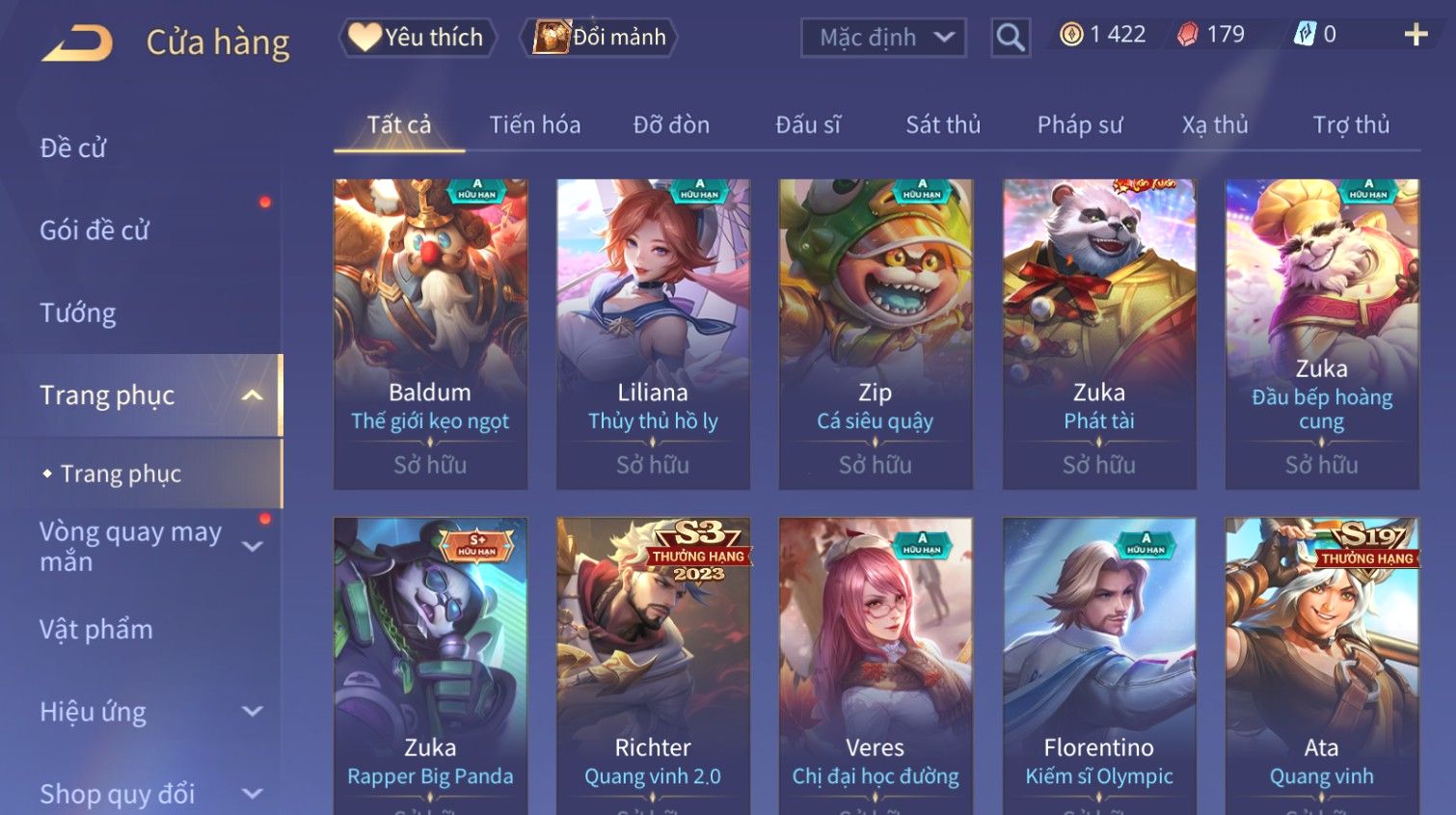Tap the gold coin balance icon

pos(1071,35)
